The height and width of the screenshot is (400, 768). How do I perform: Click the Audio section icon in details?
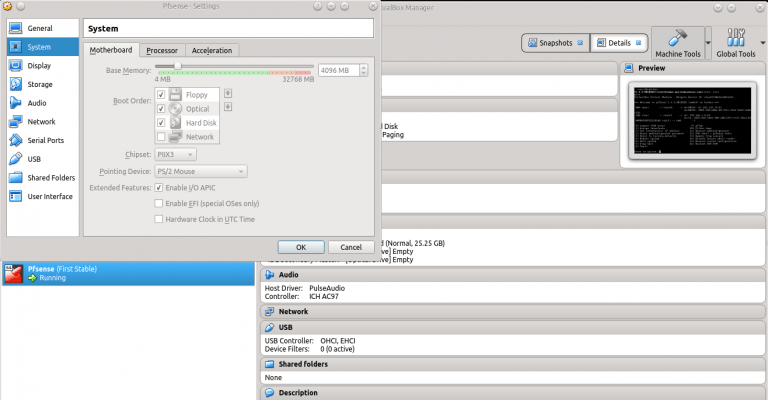coord(269,275)
